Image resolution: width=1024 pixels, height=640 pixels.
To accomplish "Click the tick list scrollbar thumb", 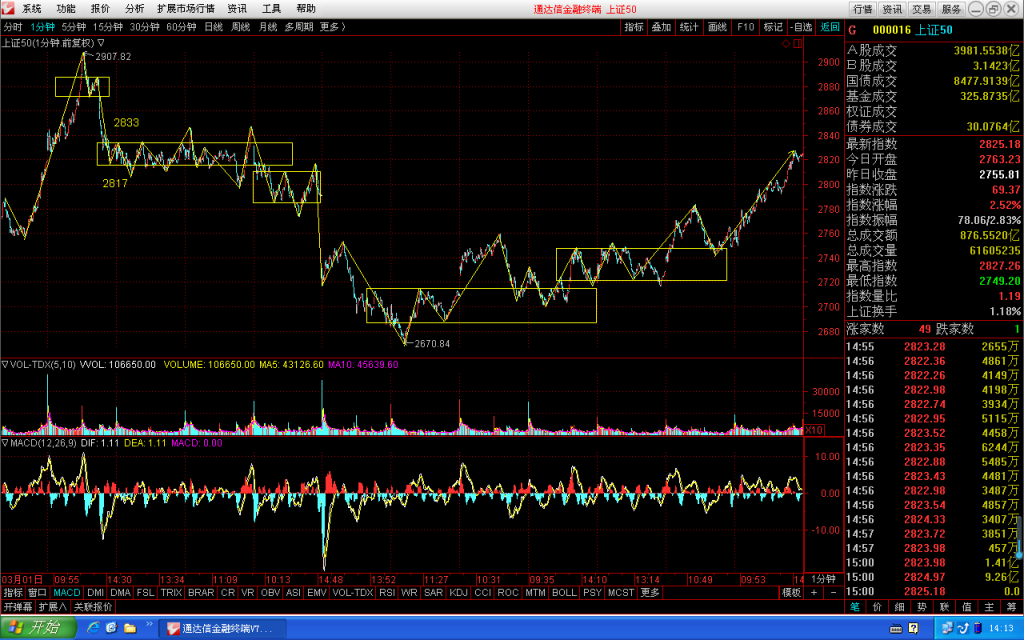I will [x=1019, y=536].
